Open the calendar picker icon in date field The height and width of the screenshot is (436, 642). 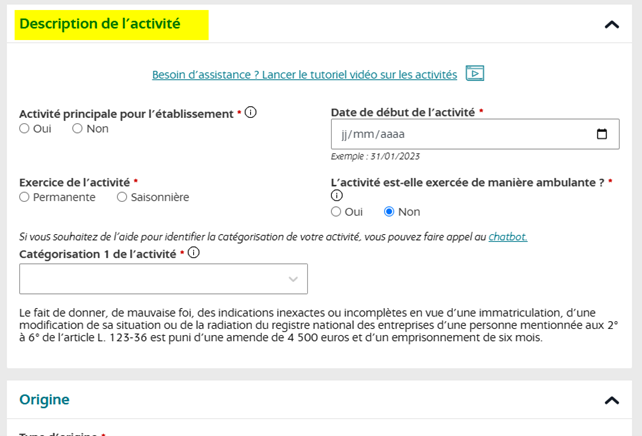602,134
